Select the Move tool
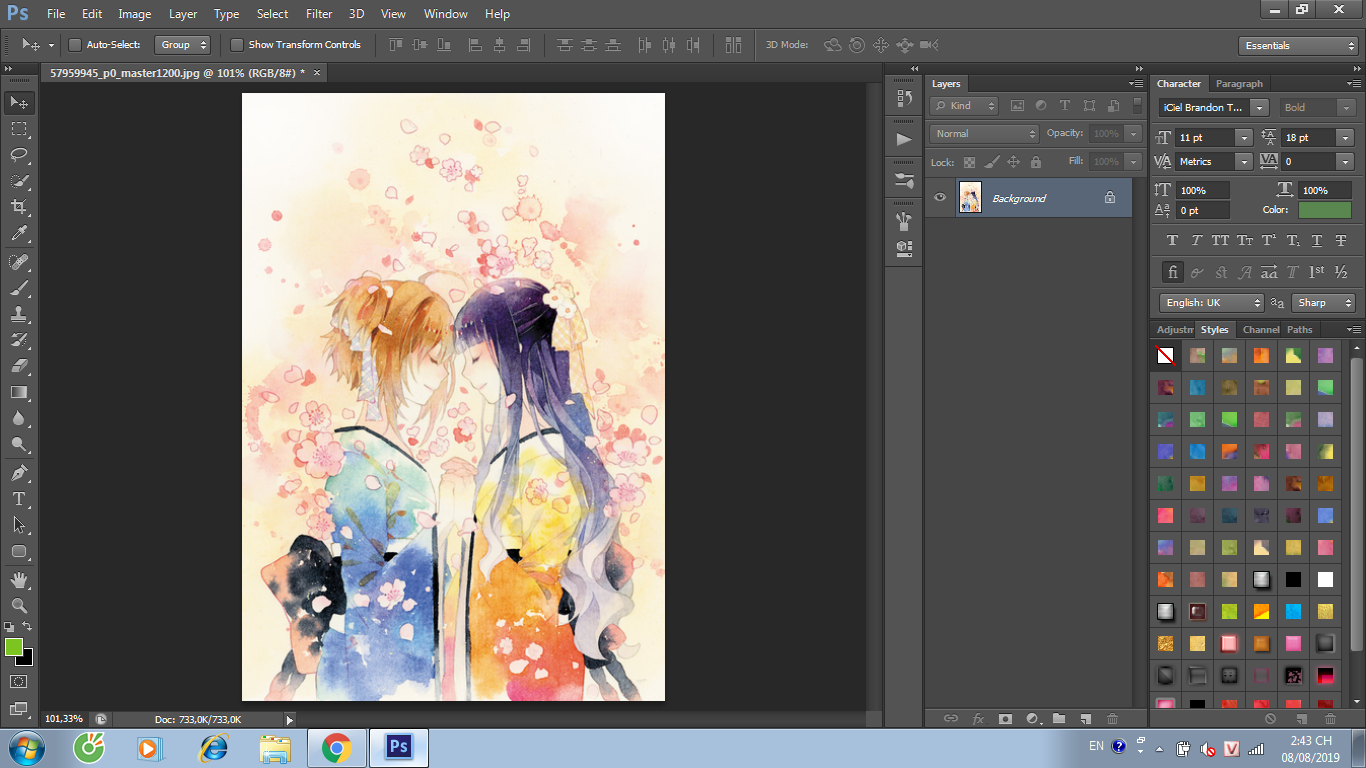 (19, 102)
